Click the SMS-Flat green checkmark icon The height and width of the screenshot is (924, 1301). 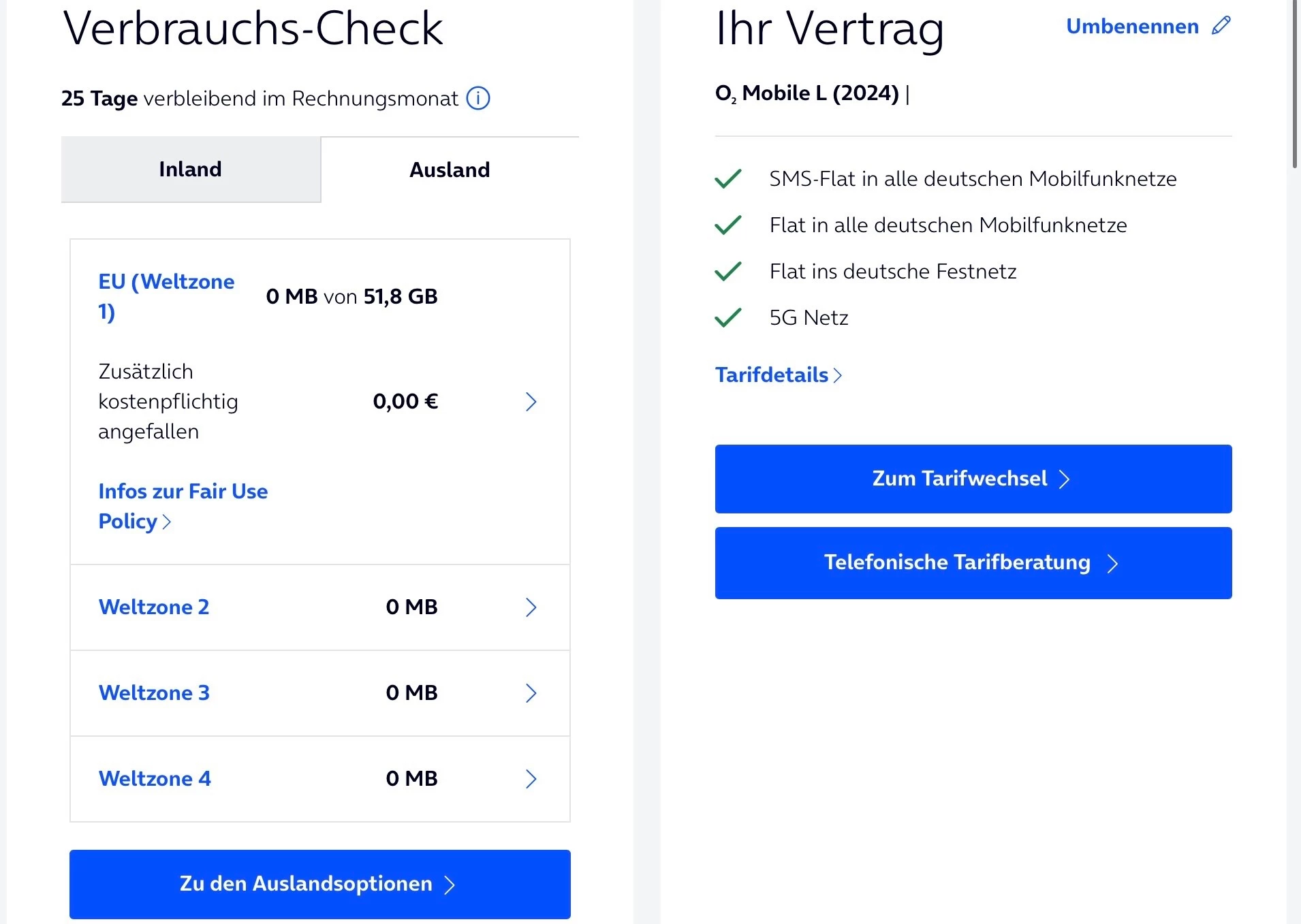point(727,179)
